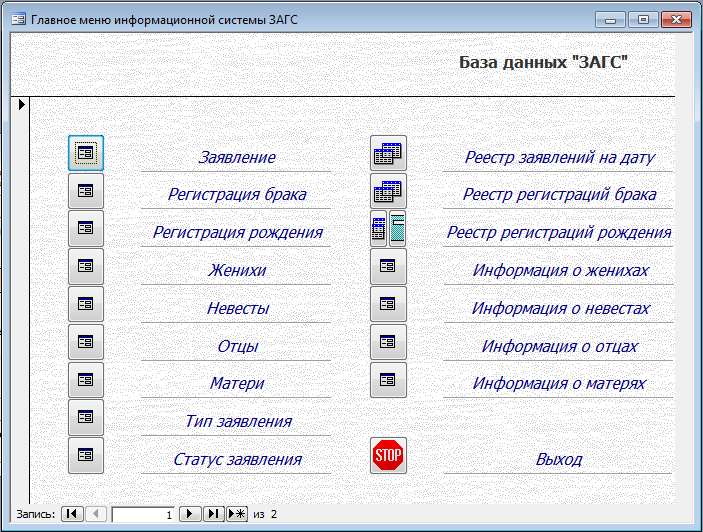Viewport: 703px width, 532px height.
Task: Go to next record button
Action: (190, 514)
